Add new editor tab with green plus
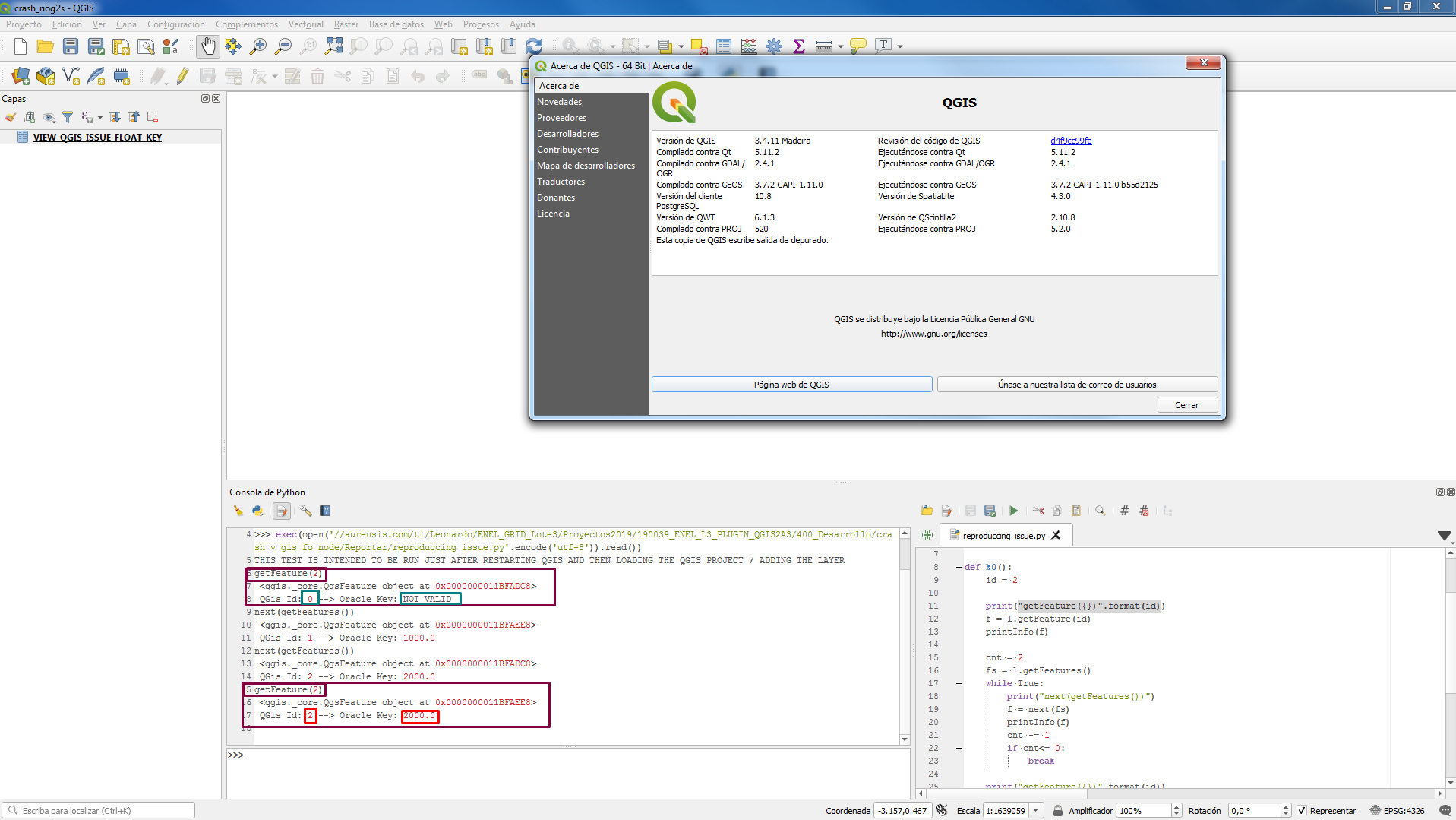Image resolution: width=1456 pixels, height=820 pixels. point(927,536)
